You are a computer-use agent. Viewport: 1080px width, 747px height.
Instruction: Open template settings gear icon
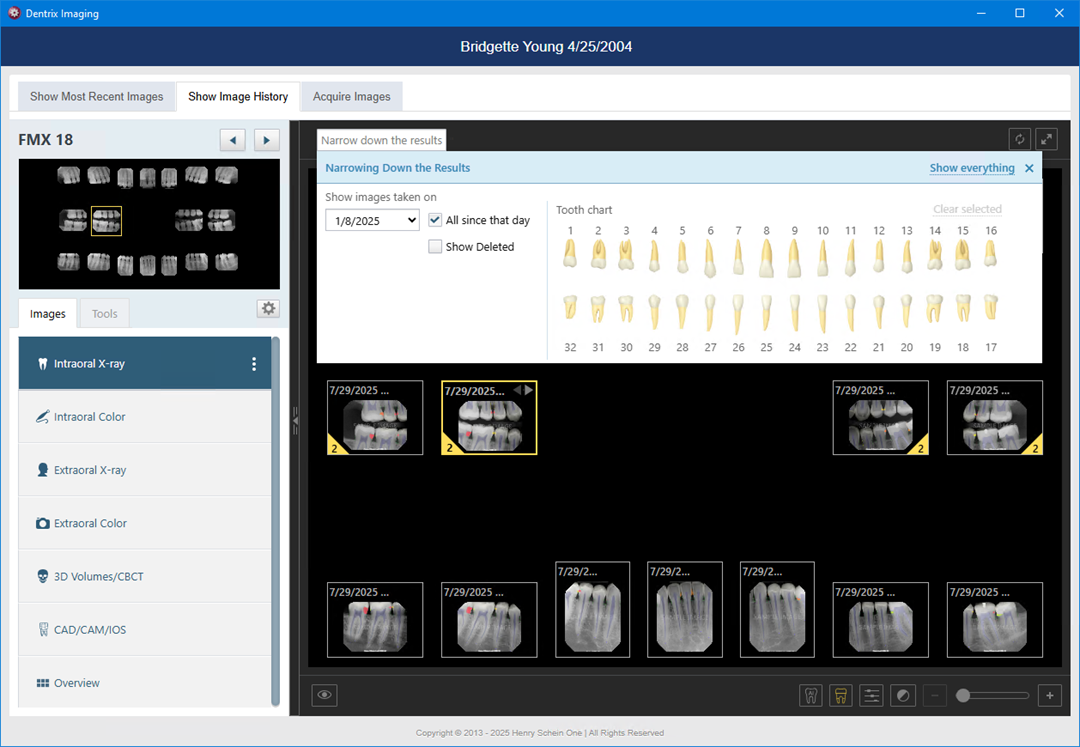(x=269, y=308)
